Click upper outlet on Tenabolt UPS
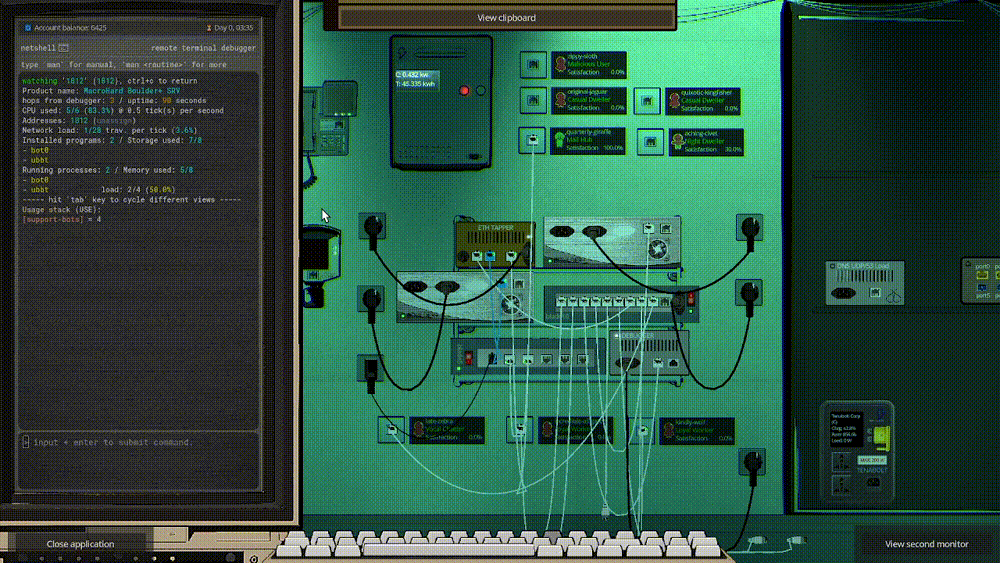1000x563 pixels. coord(841,462)
